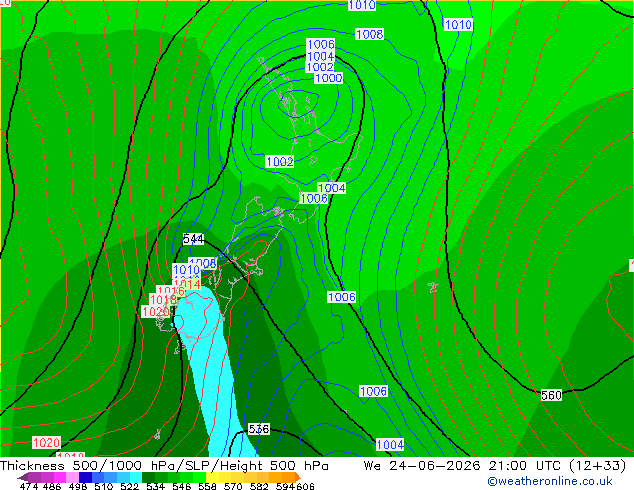This screenshot has width=634, height=490.
Task: Click the legend value 606
Action: (305, 486)
